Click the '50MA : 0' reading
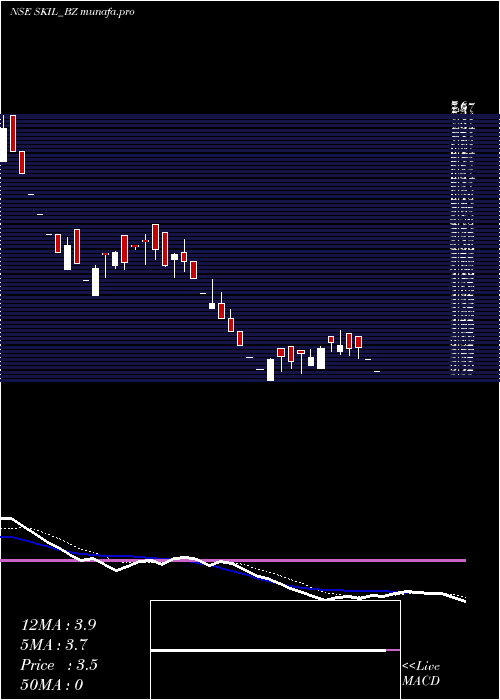This screenshot has width=500, height=700. (x=52, y=685)
